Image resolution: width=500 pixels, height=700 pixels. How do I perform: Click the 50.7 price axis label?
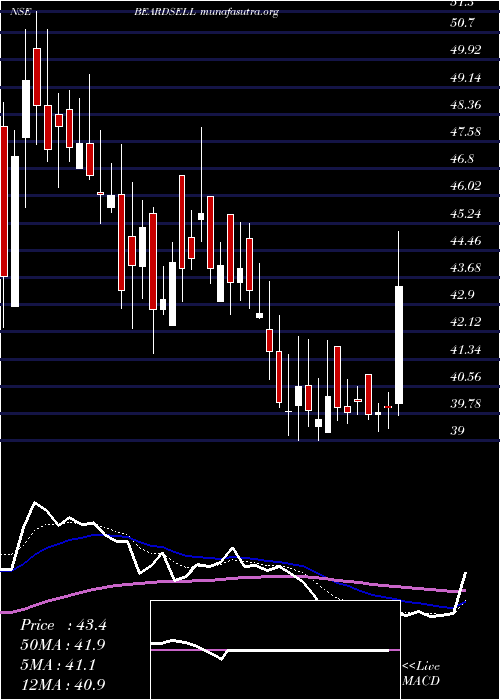[x=462, y=22]
